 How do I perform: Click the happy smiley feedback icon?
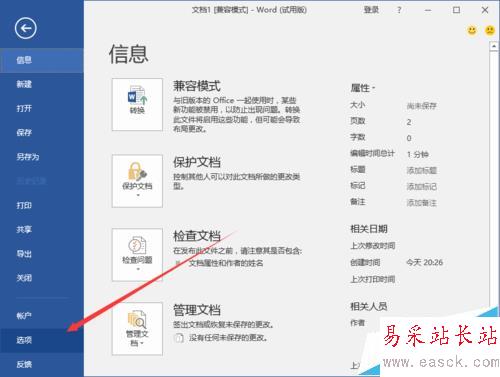[x=472, y=31]
